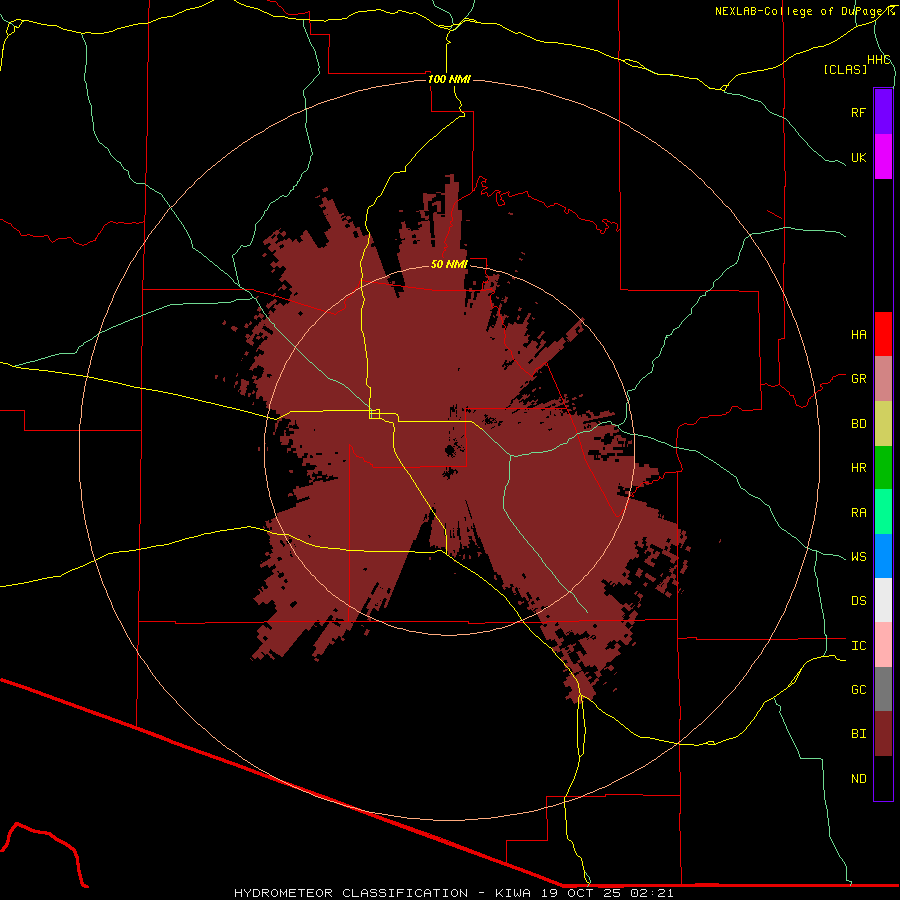This screenshot has height=900, width=900.
Task: Click the WS blue legend swatch
Action: click(x=883, y=556)
